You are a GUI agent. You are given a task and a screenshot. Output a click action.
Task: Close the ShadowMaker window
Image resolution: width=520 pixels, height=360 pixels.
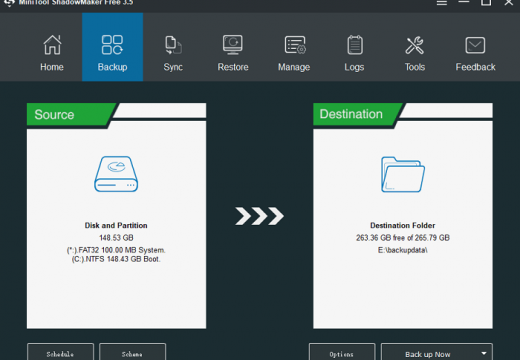509,2
